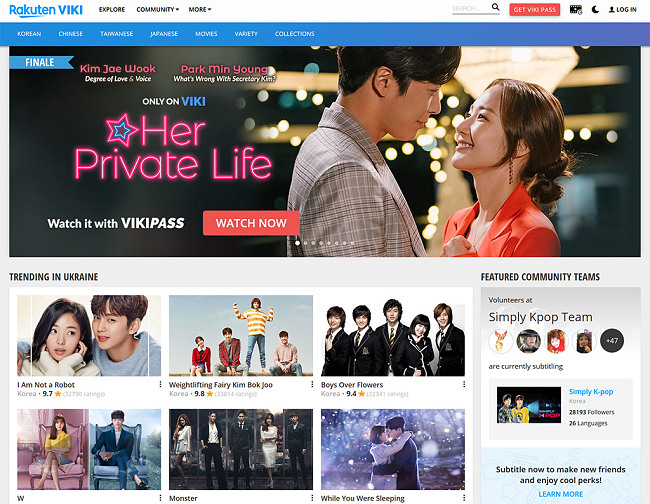This screenshot has width=650, height=504.
Task: Click third volunteer avatar in Simply Kpop Team
Action: (x=556, y=341)
